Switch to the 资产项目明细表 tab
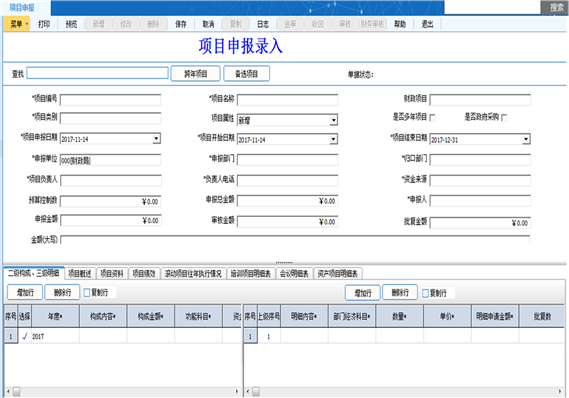This screenshot has width=569, height=398. point(338,274)
